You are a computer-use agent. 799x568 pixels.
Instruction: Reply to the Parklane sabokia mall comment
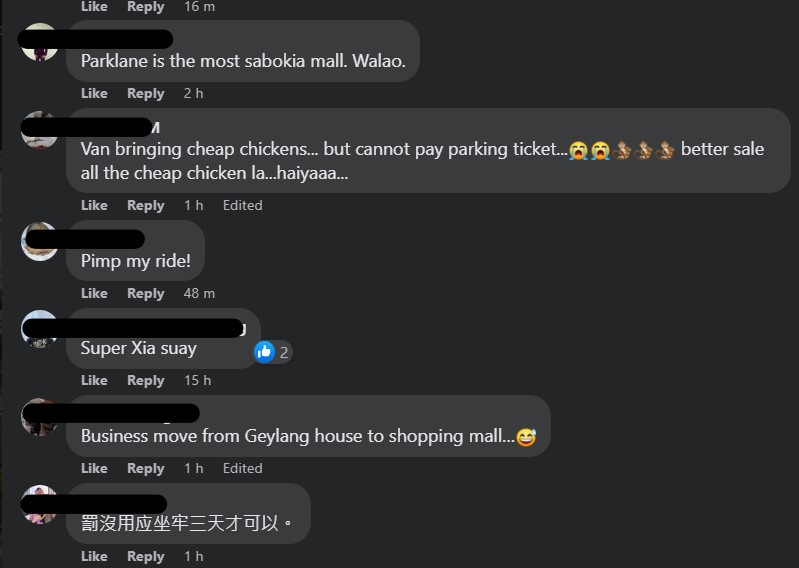(146, 93)
